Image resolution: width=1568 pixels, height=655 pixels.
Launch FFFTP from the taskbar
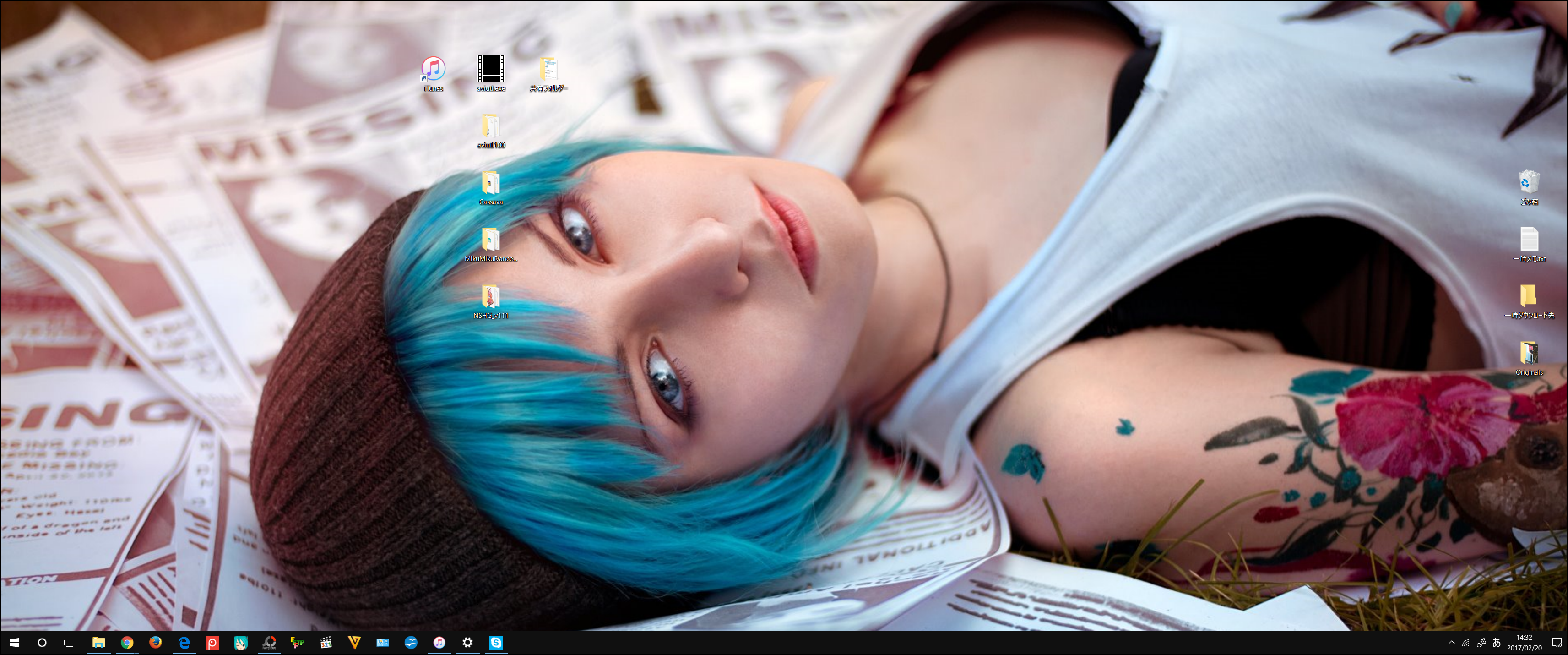click(298, 642)
